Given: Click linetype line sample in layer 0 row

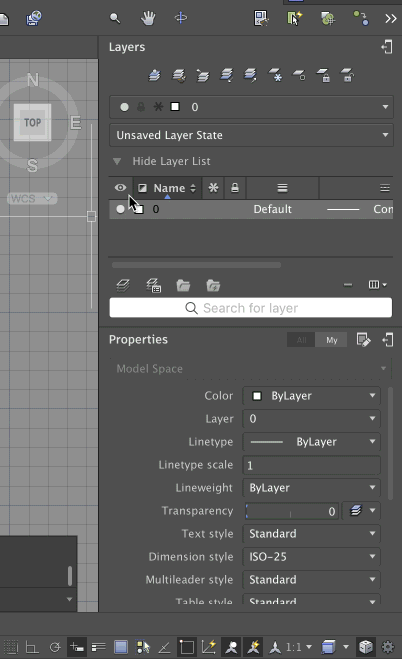Looking at the screenshot, I should [x=343, y=209].
